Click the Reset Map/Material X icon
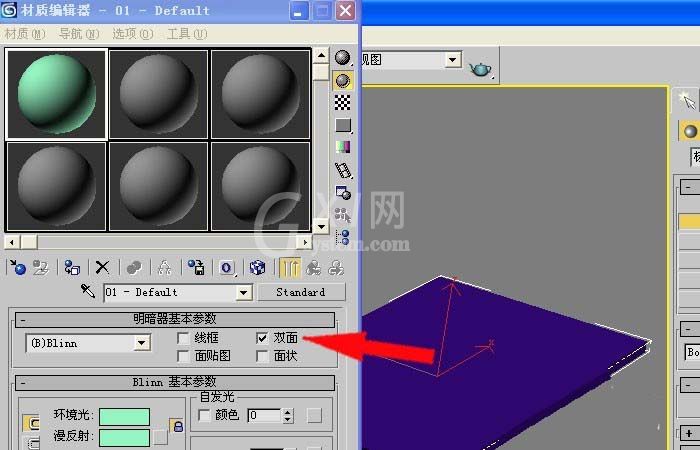 click(102, 267)
